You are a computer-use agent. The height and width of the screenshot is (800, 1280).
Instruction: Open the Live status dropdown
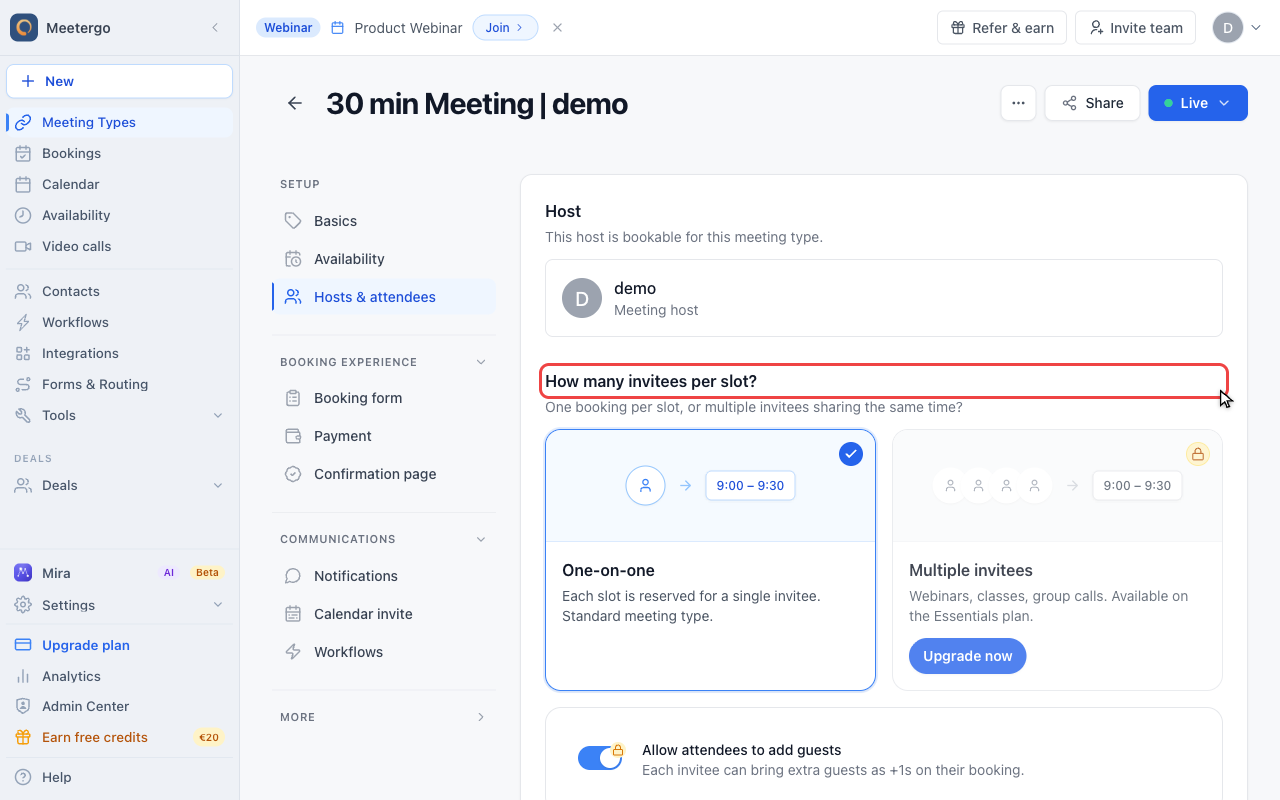(x=1198, y=103)
